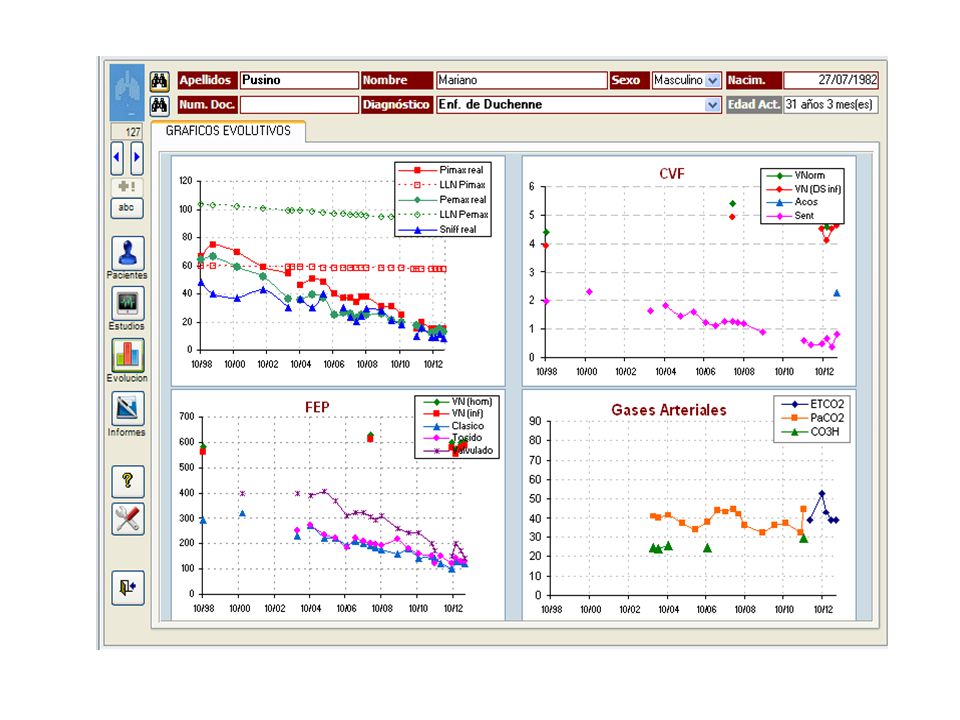Click the Acos legend entry

pyautogui.click(x=792, y=202)
